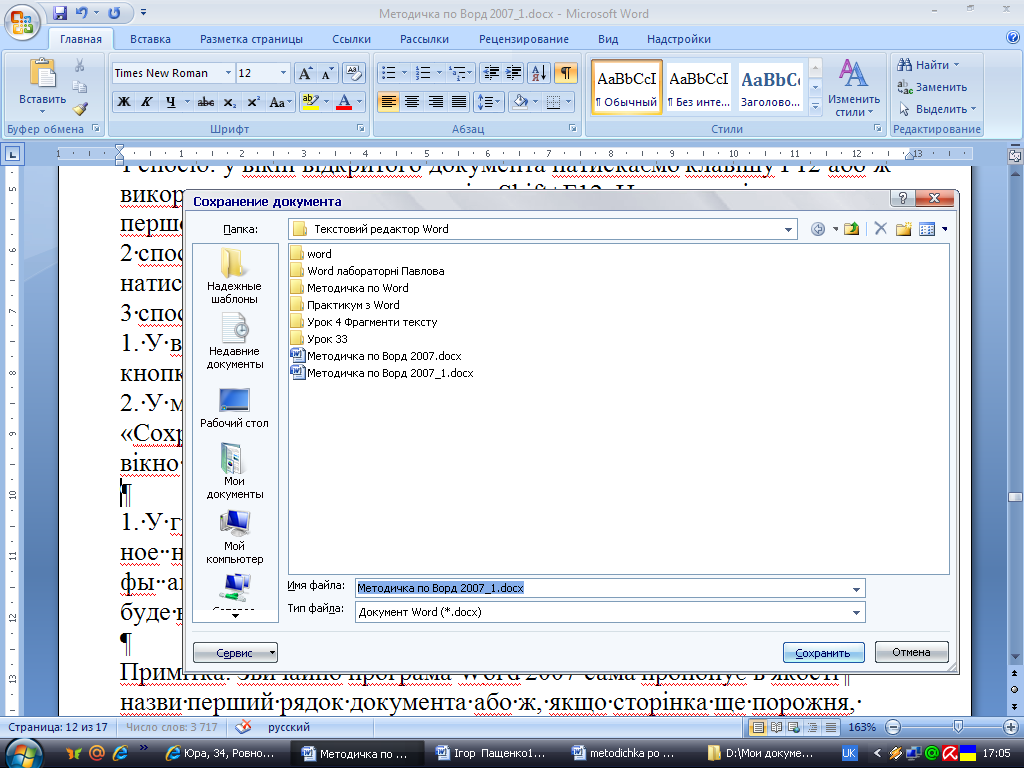Viewport: 1024px width, 768px height.
Task: Toggle show paragraph marks (¶)
Action: pos(566,73)
